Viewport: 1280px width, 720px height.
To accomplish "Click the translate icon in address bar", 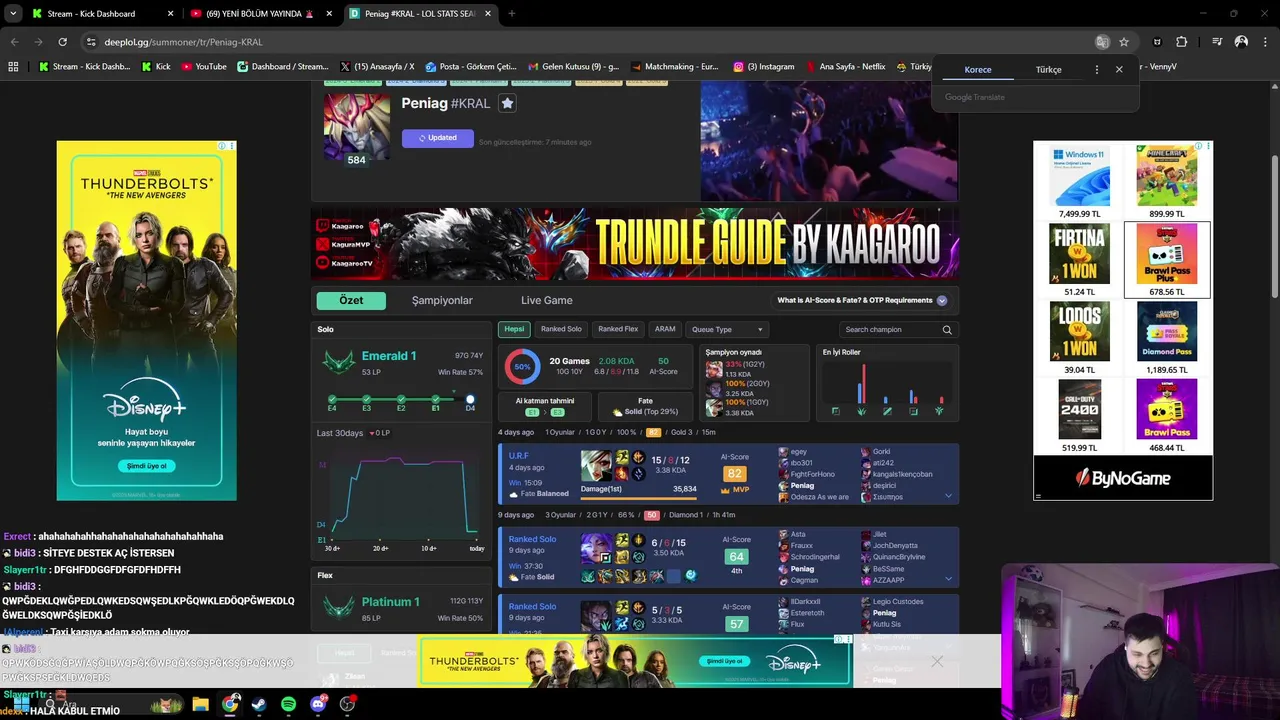I will 1102,42.
